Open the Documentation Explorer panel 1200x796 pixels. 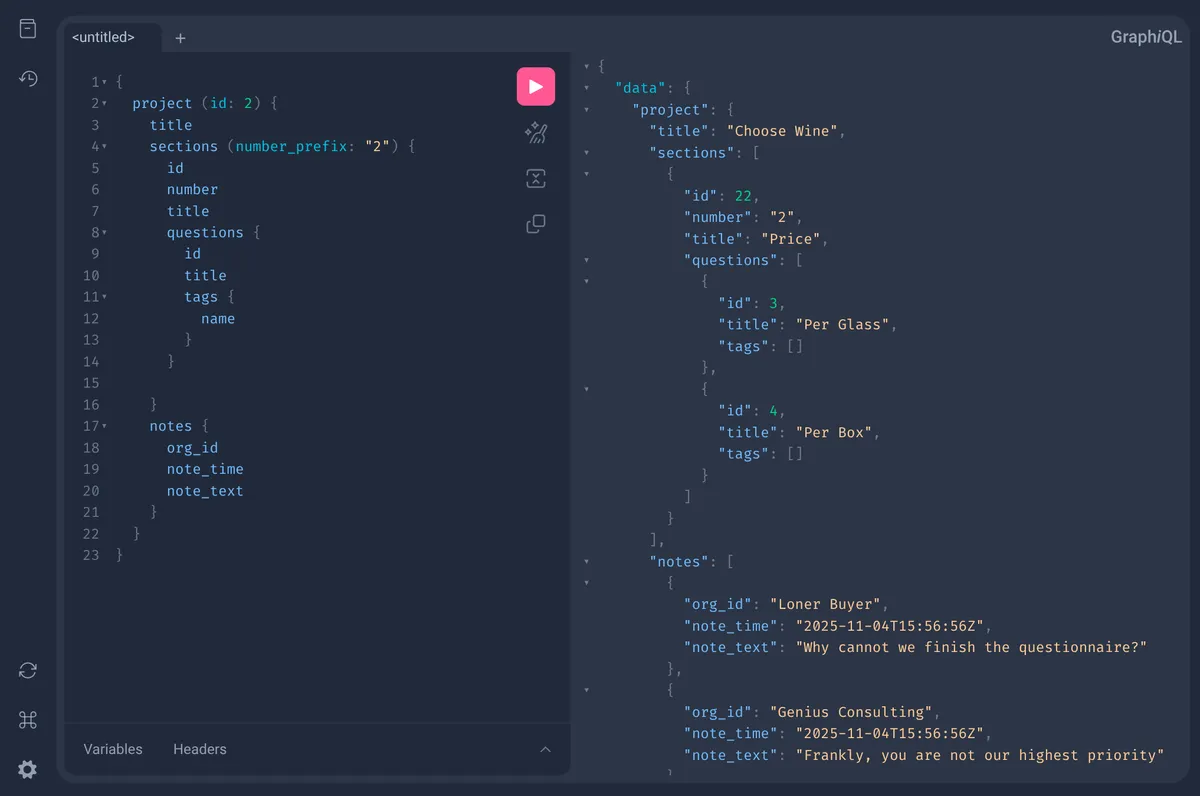coord(27,28)
